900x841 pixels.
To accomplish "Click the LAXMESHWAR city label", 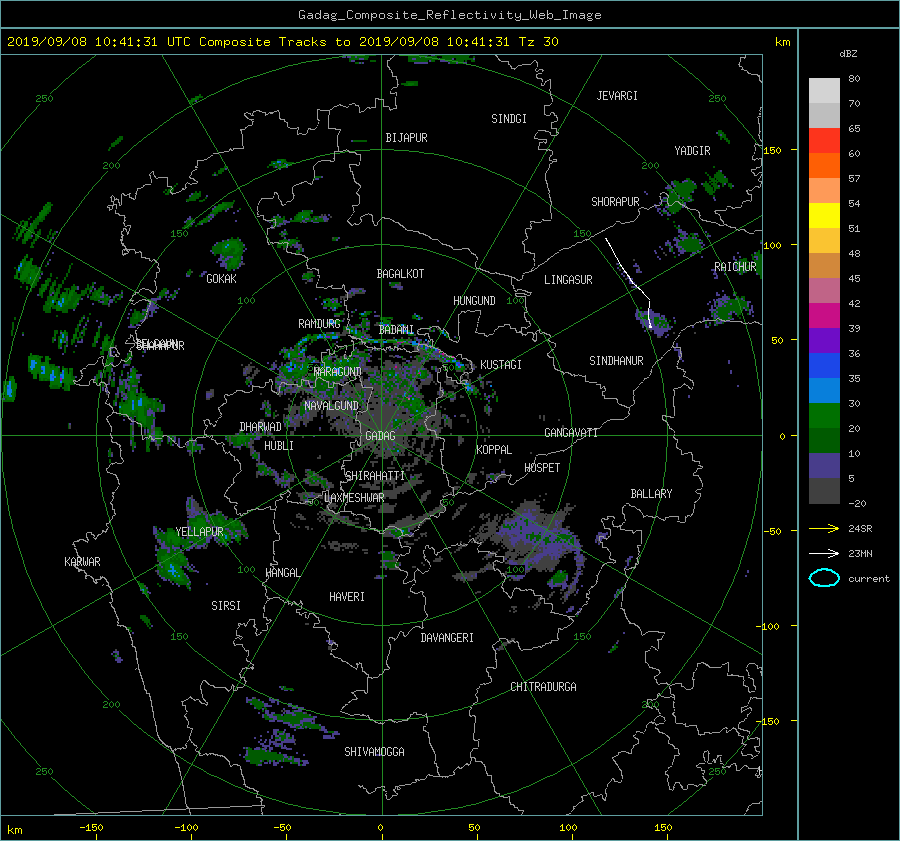I will click(x=354, y=498).
